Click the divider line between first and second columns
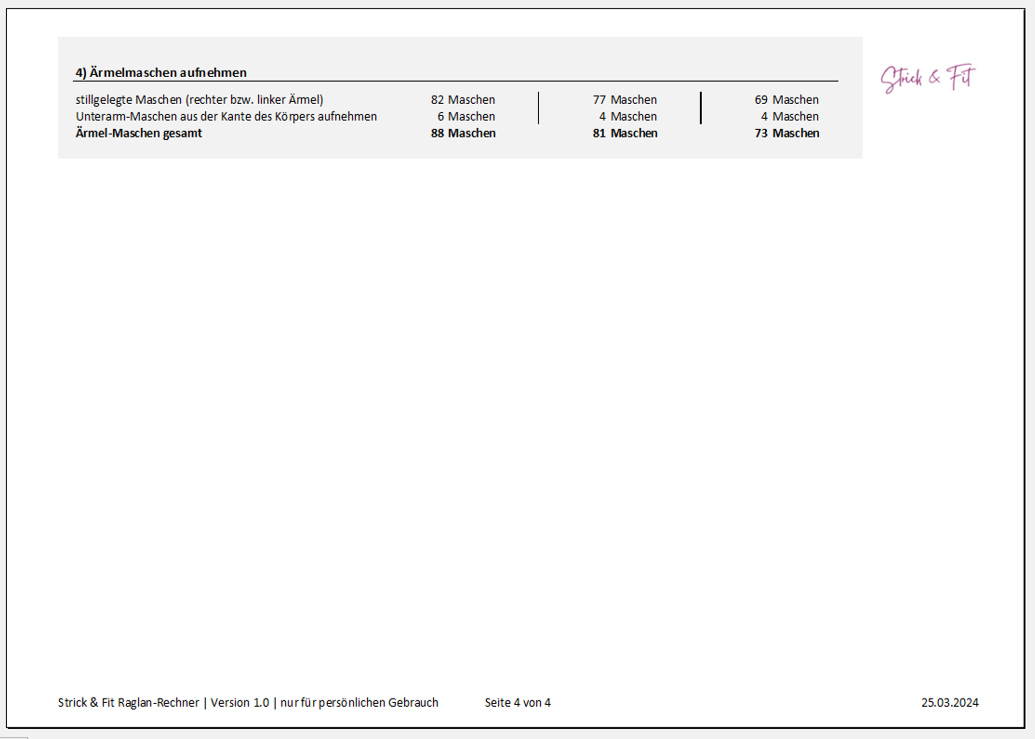1035x739 pixels. coord(538,108)
